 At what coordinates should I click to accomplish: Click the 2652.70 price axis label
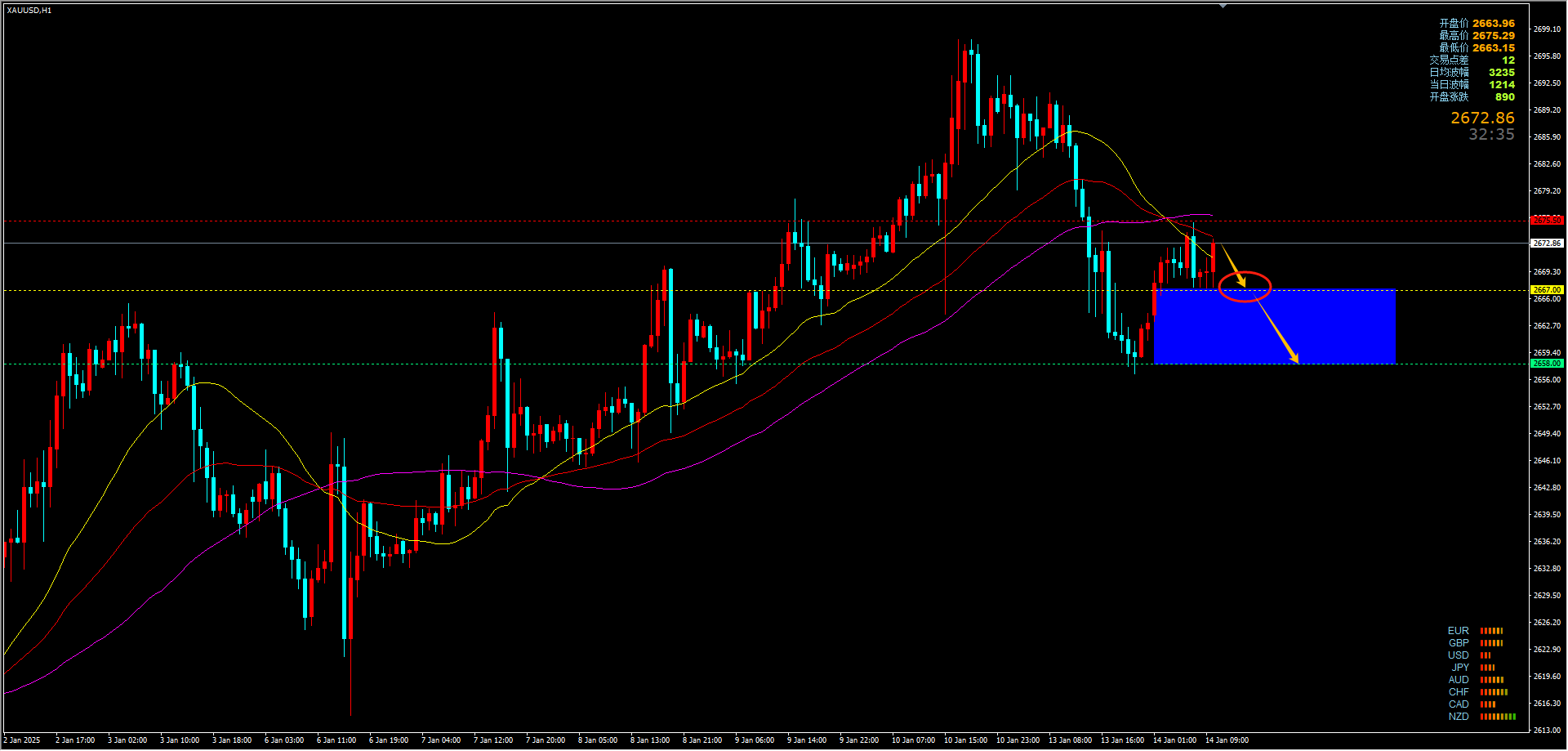pos(1547,407)
